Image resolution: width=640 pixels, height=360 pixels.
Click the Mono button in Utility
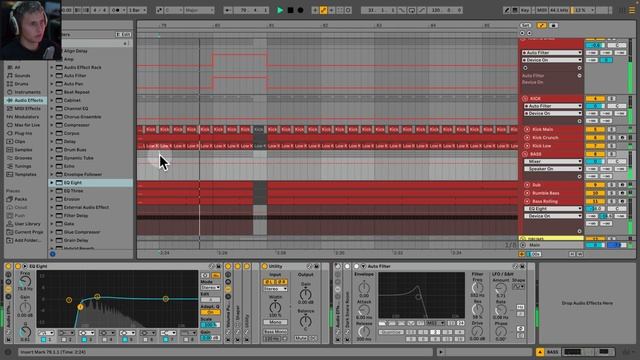click(x=275, y=322)
